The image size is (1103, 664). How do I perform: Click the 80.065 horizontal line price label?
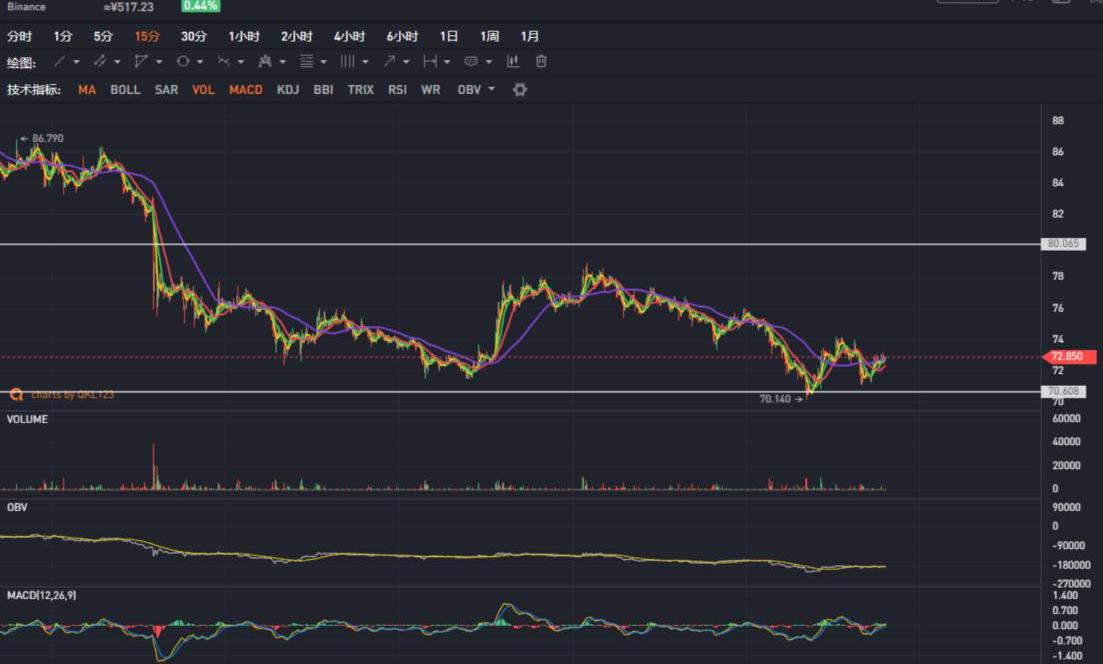(x=1061, y=243)
